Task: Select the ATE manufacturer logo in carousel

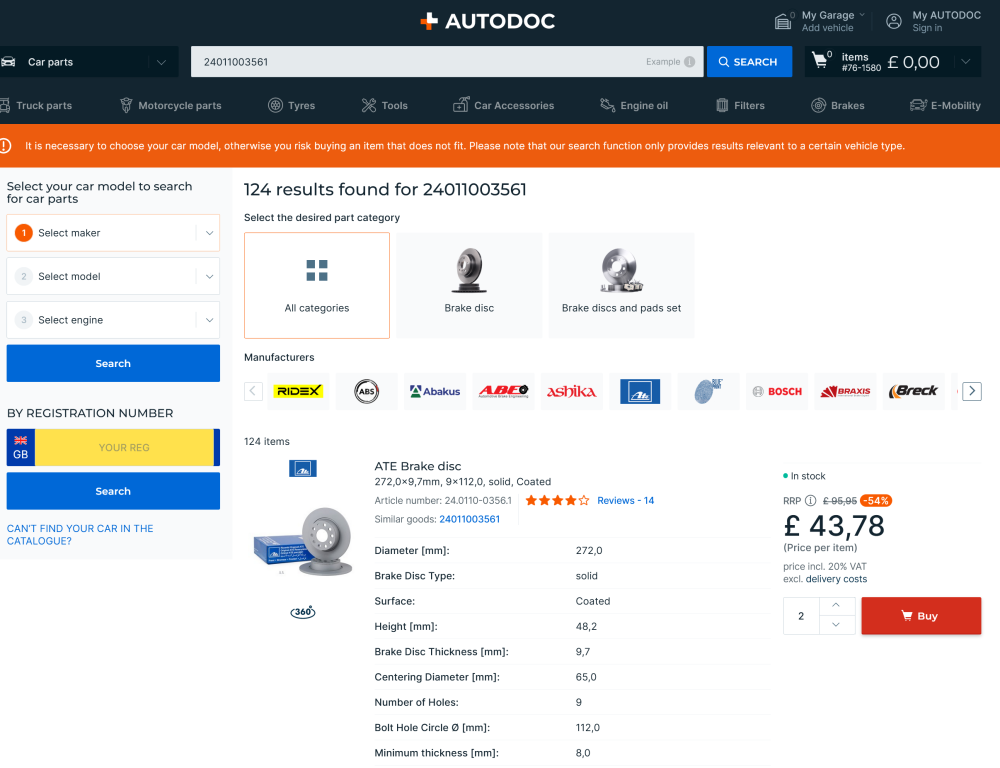Action: 640,391
